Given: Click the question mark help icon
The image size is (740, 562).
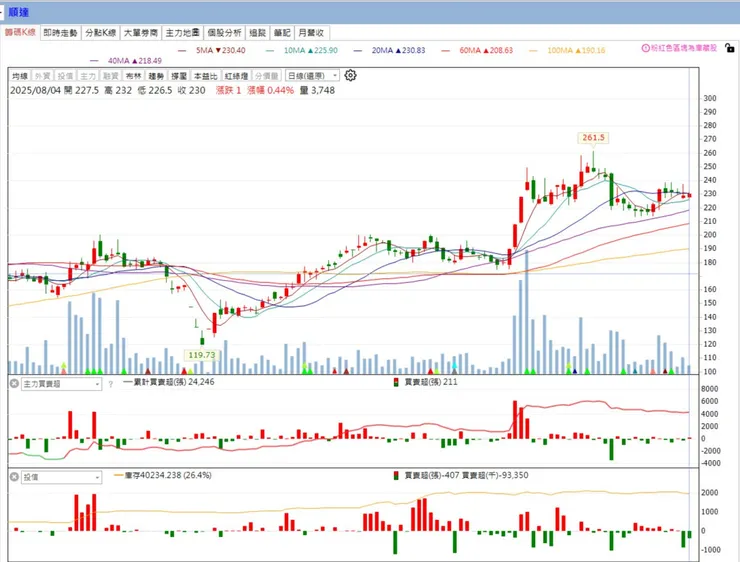Looking at the screenshot, I should point(110,384).
